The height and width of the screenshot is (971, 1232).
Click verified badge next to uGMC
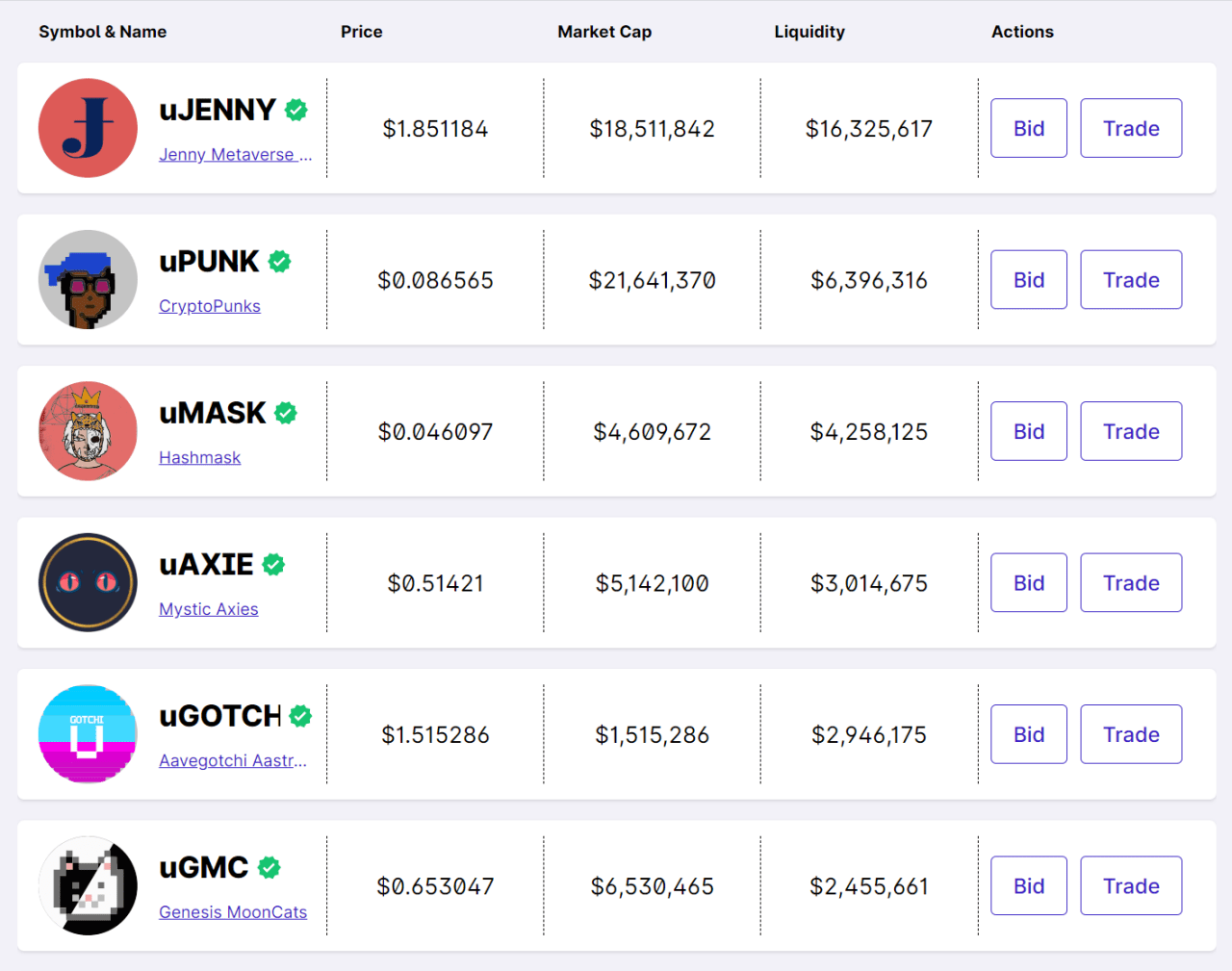(269, 868)
